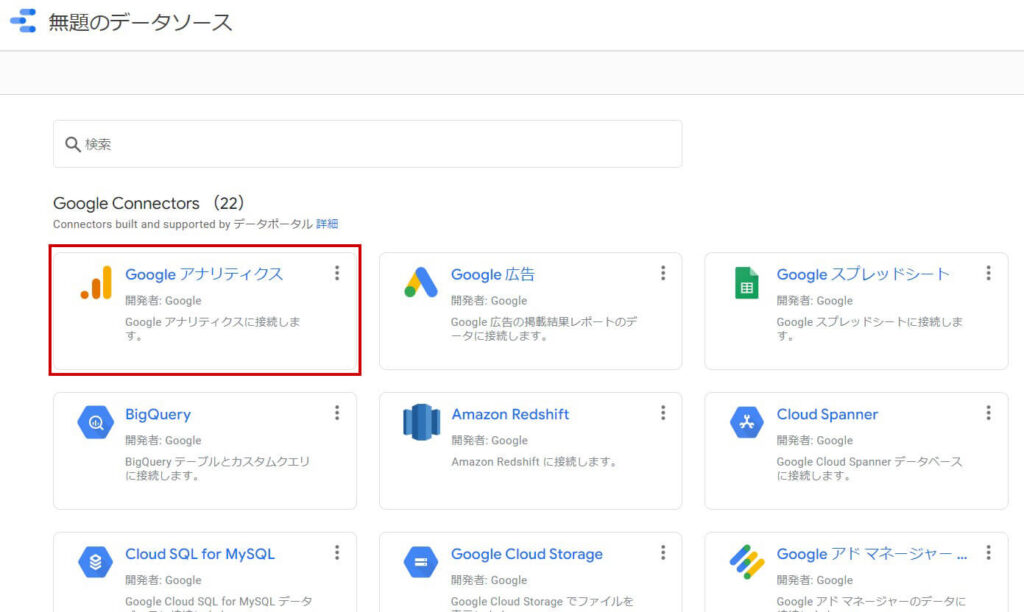Select the Google アナリティクス connector title
This screenshot has width=1024, height=612.
click(204, 274)
